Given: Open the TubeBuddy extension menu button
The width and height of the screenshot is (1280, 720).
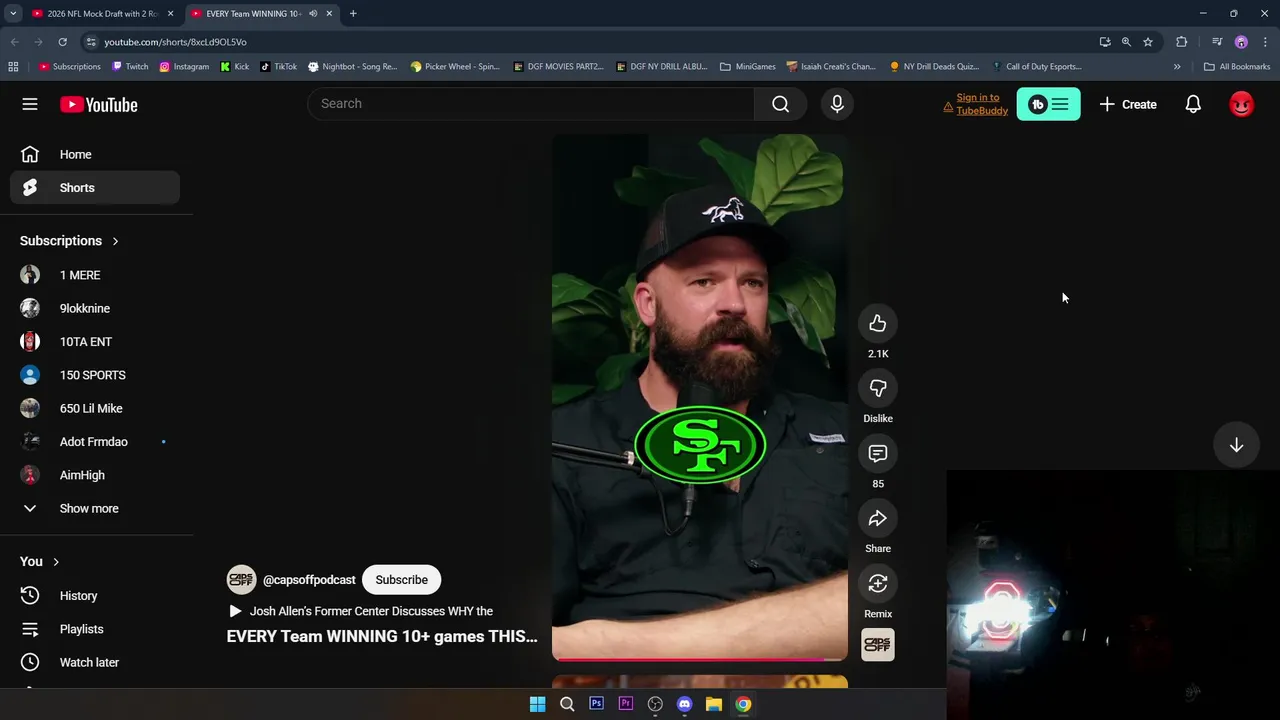Looking at the screenshot, I should pyautogui.click(x=1048, y=104).
